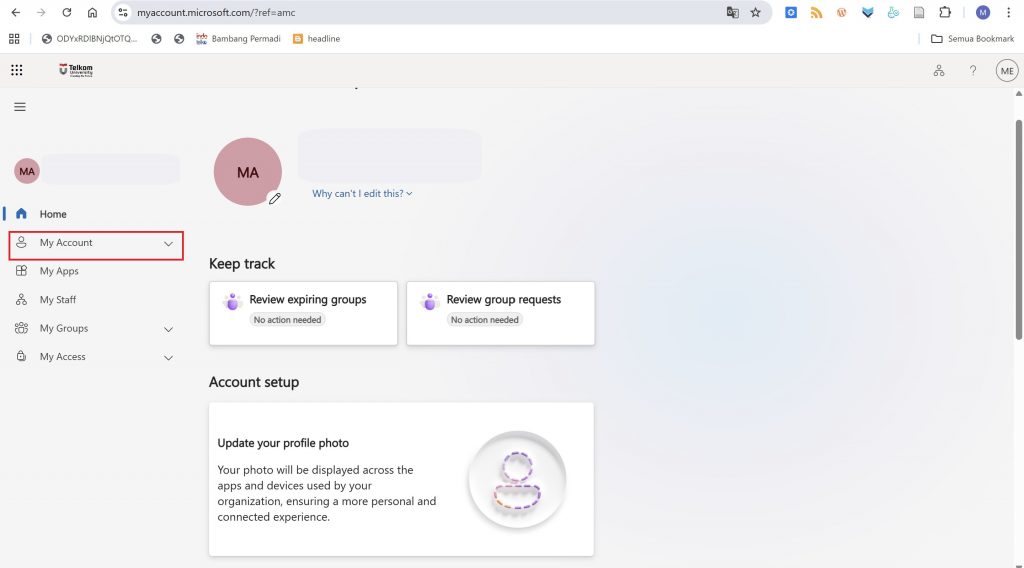
Task: Click the small MA avatar in the sidebar
Action: pos(27,171)
